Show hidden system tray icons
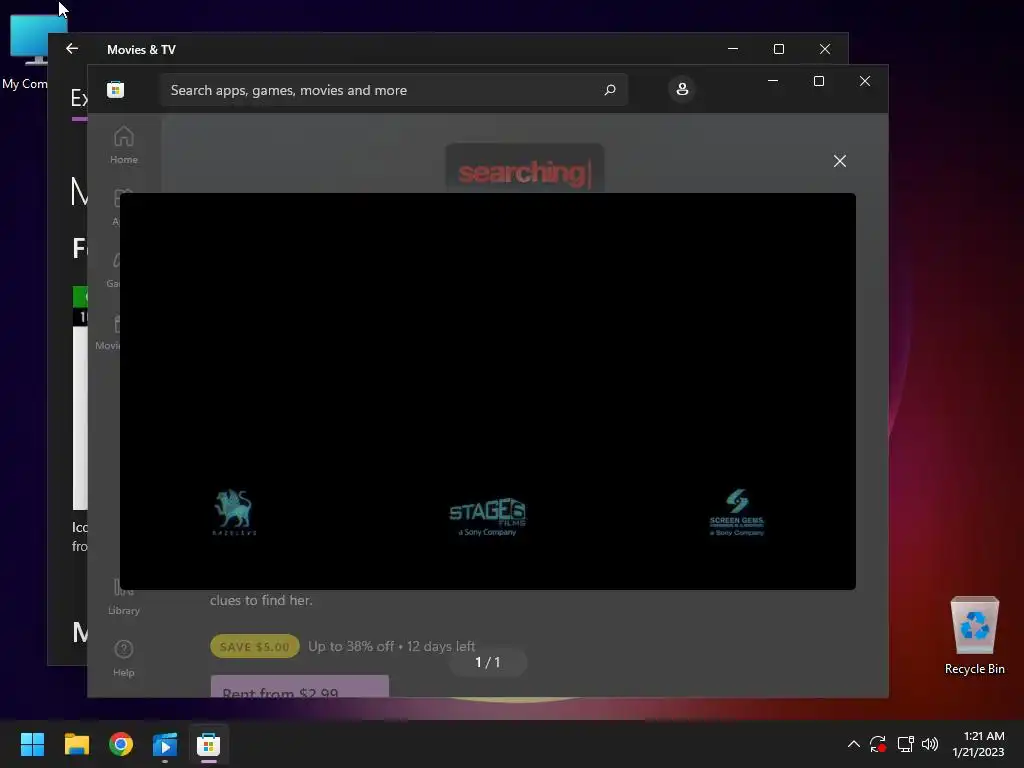 (854, 744)
